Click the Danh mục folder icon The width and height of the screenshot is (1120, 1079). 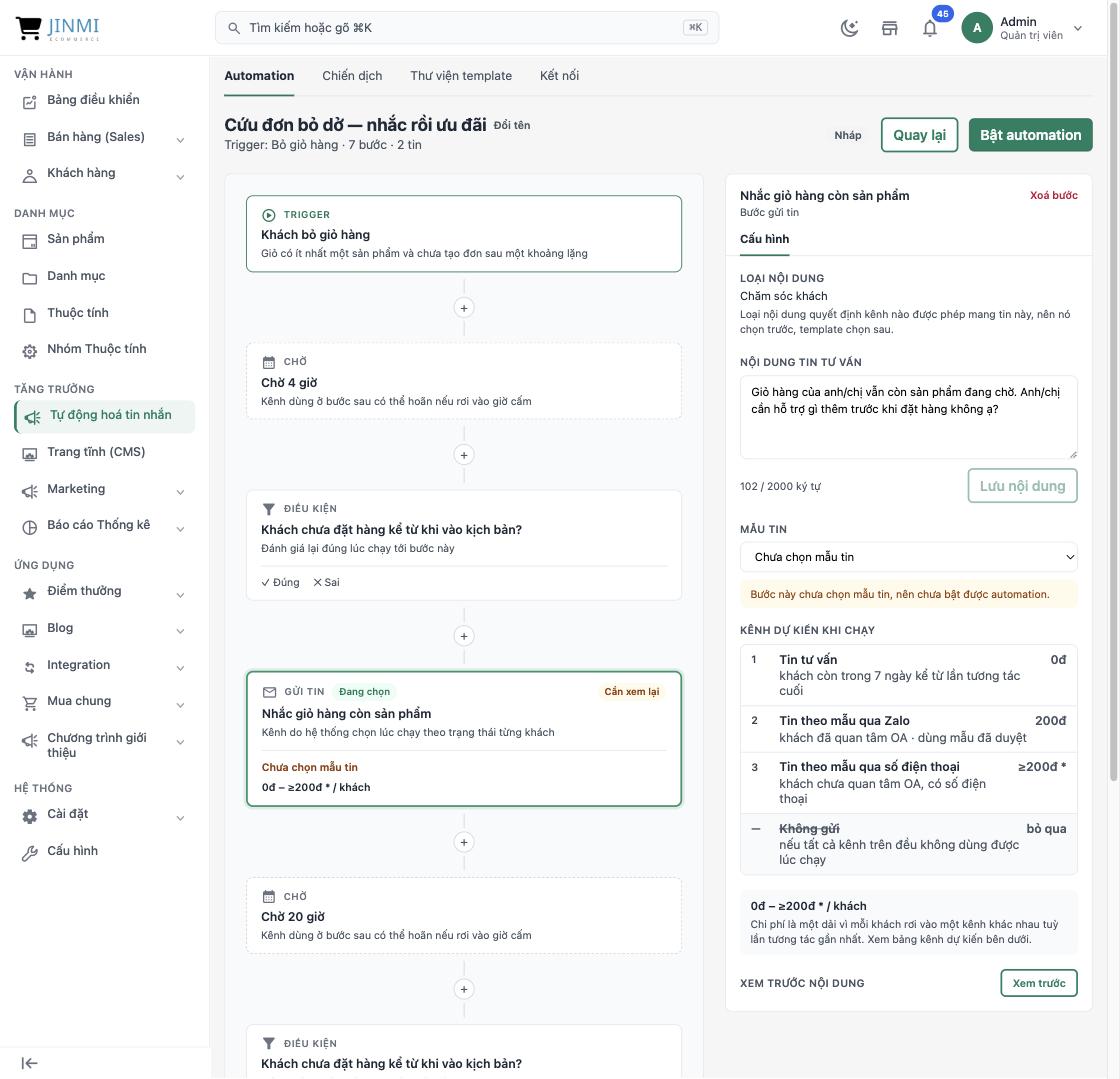29,278
